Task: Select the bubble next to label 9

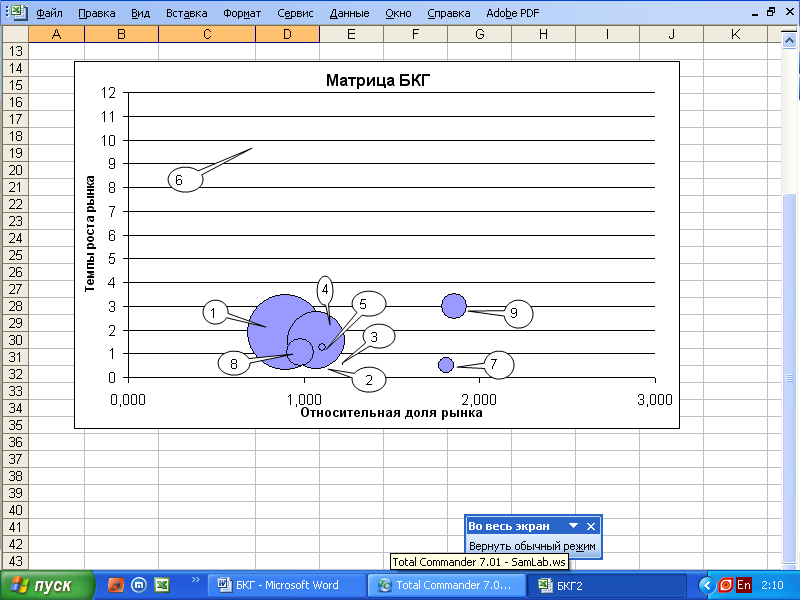Action: 454,306
